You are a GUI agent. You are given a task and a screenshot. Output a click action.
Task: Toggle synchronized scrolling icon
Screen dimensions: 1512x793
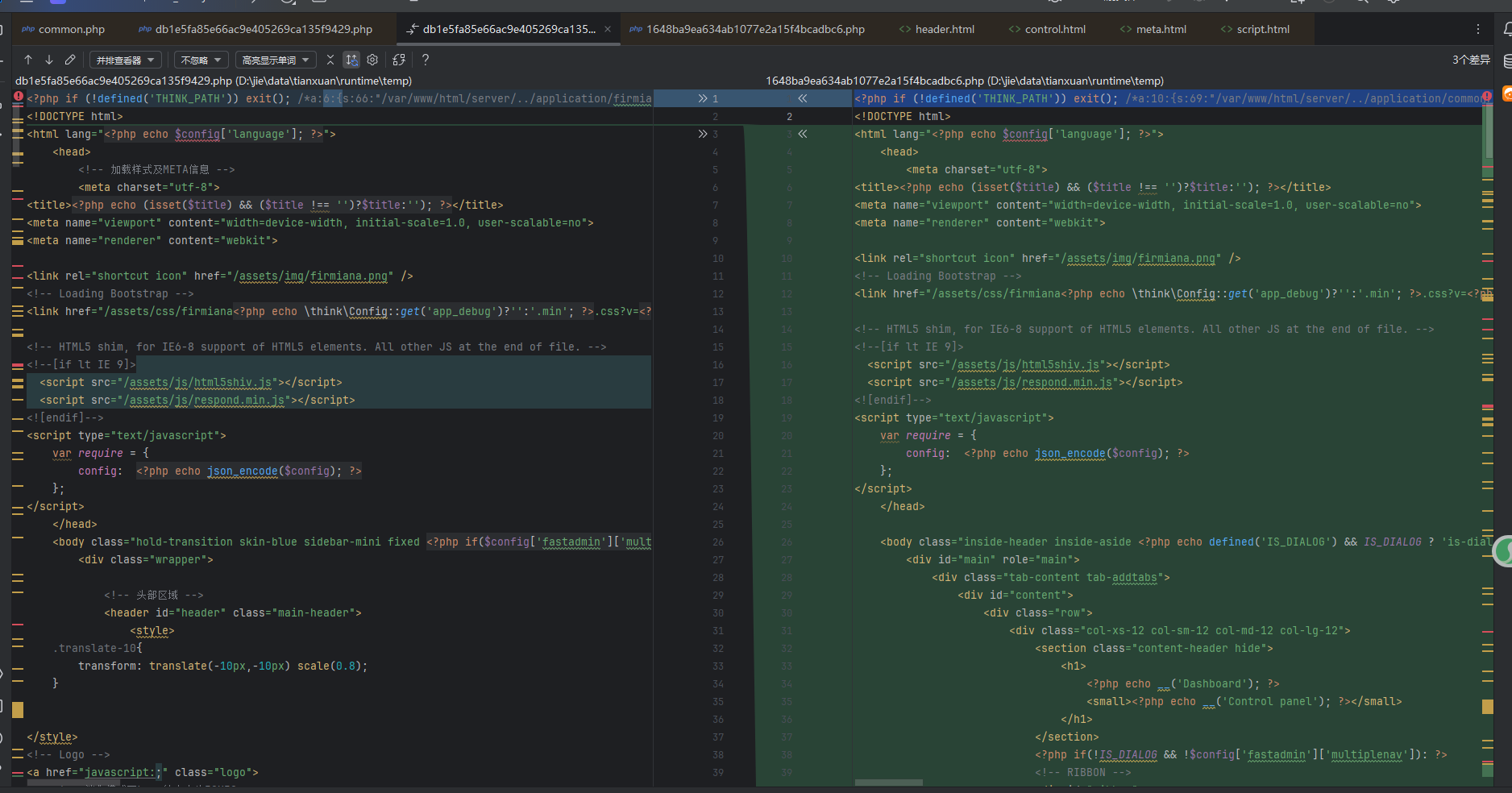tap(351, 60)
